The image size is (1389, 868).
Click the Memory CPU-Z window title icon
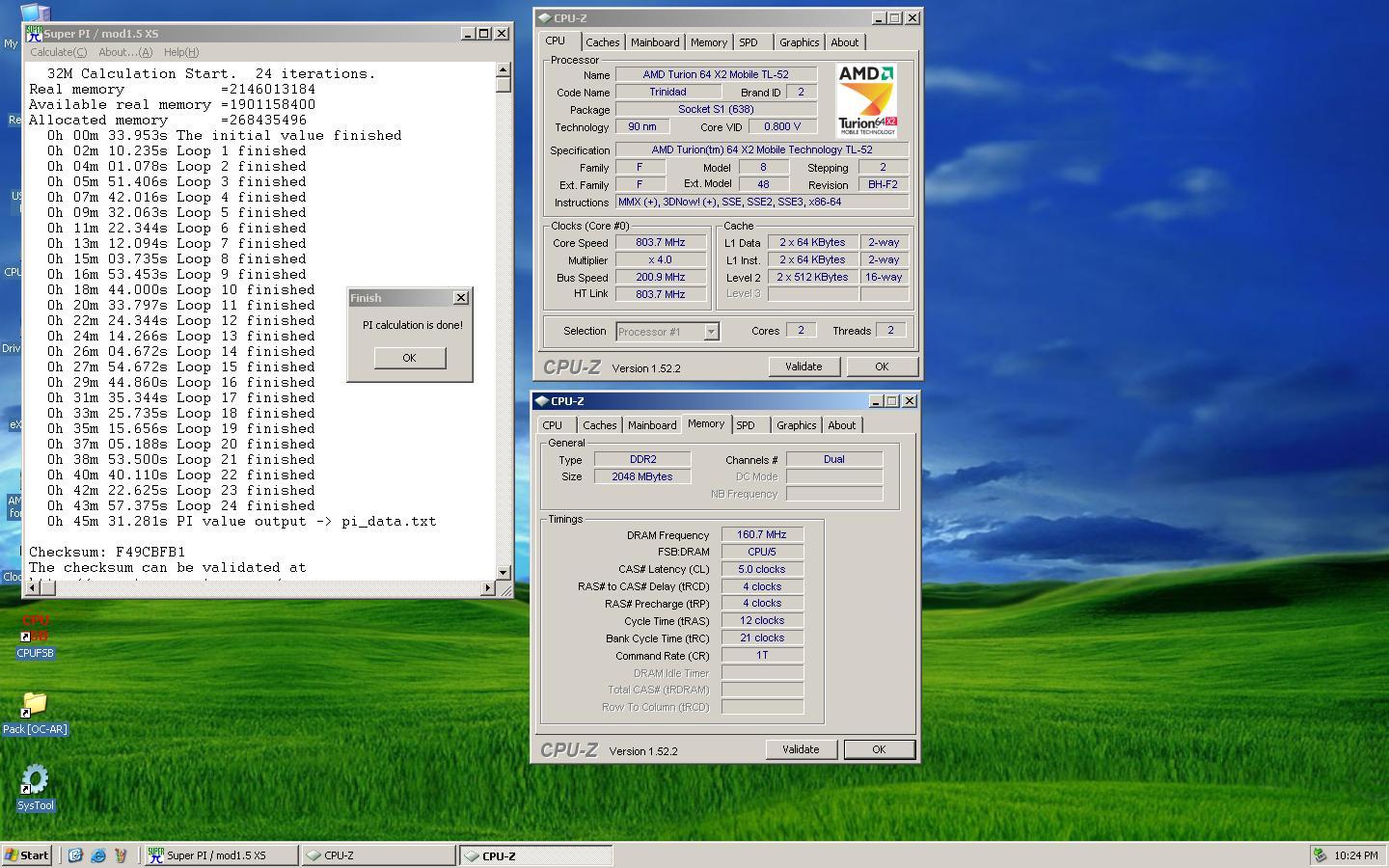point(542,401)
